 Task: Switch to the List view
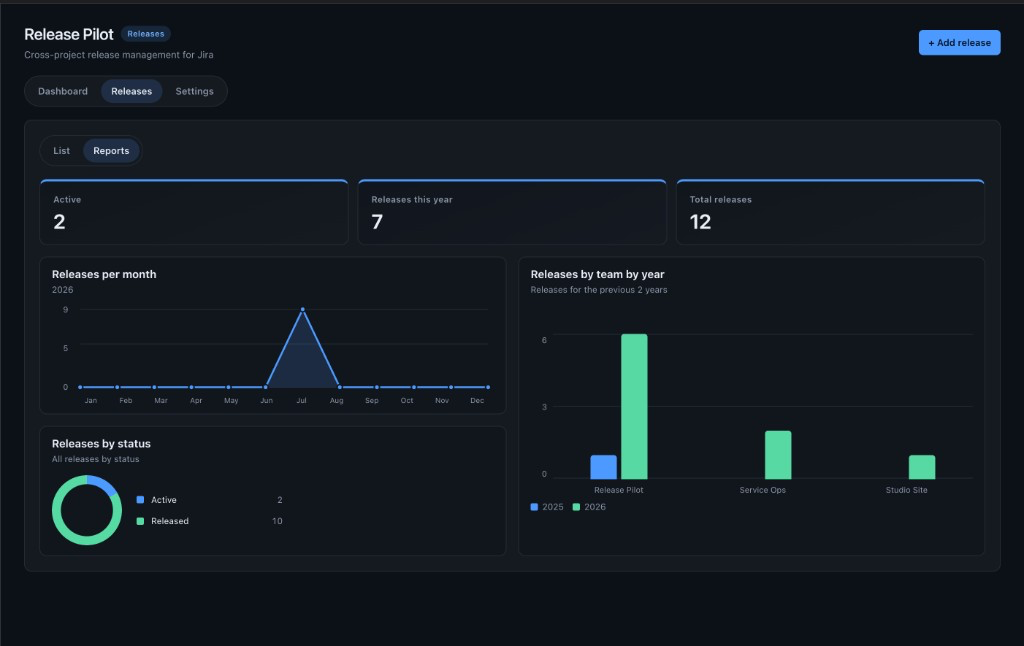click(x=61, y=151)
